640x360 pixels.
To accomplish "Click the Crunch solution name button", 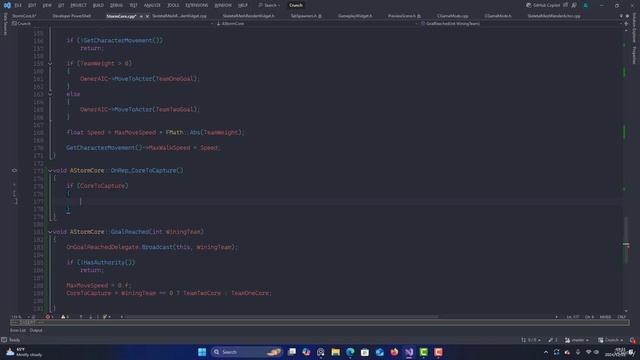I will [x=296, y=5].
